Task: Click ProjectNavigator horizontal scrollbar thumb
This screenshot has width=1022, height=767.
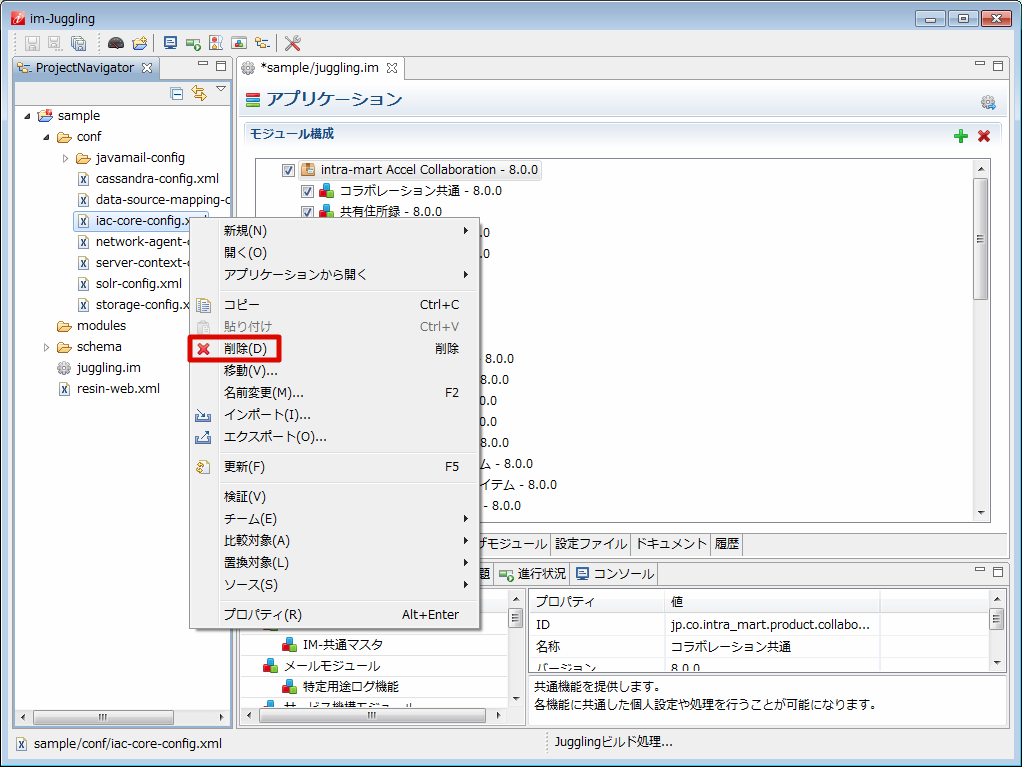Action: point(103,717)
